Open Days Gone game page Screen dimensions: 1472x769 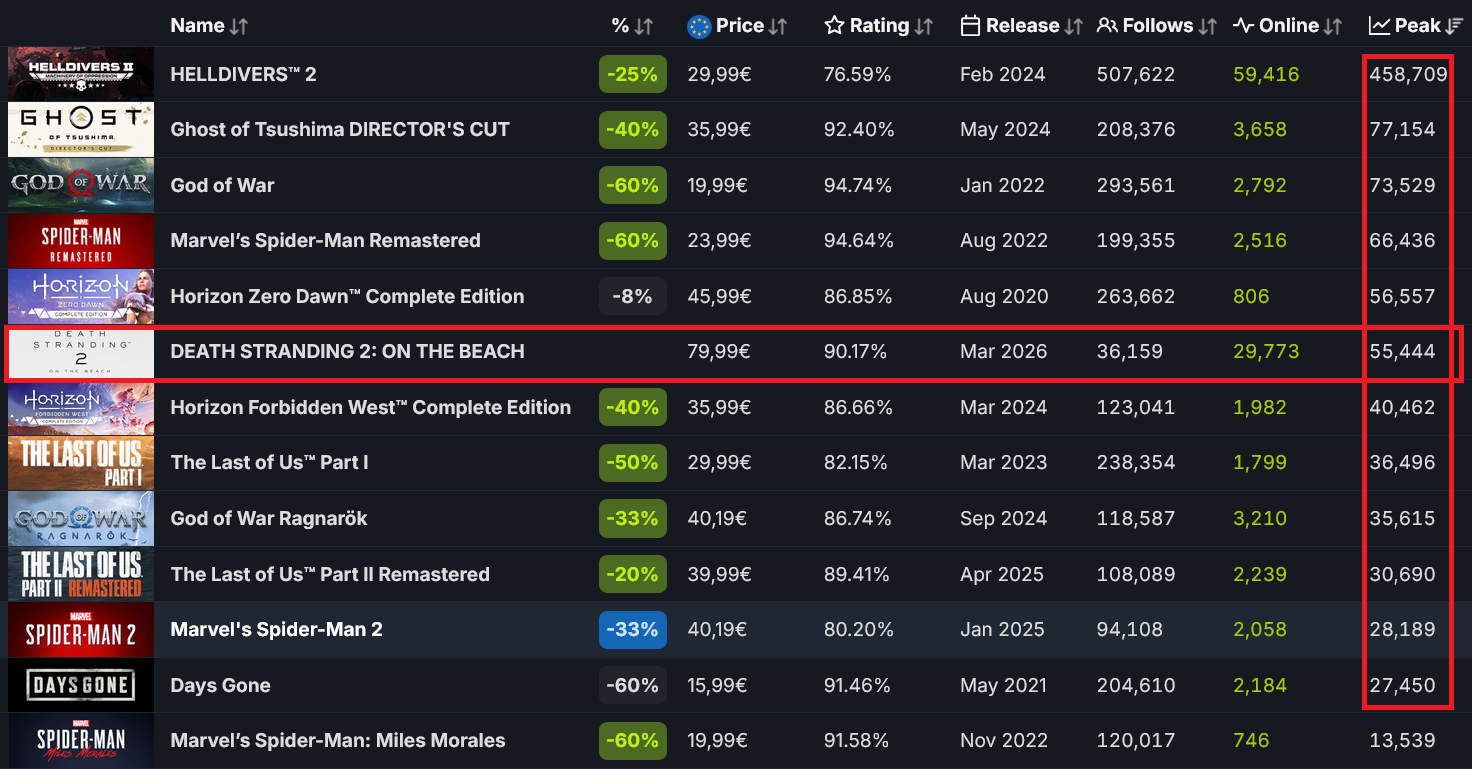pyautogui.click(x=220, y=685)
